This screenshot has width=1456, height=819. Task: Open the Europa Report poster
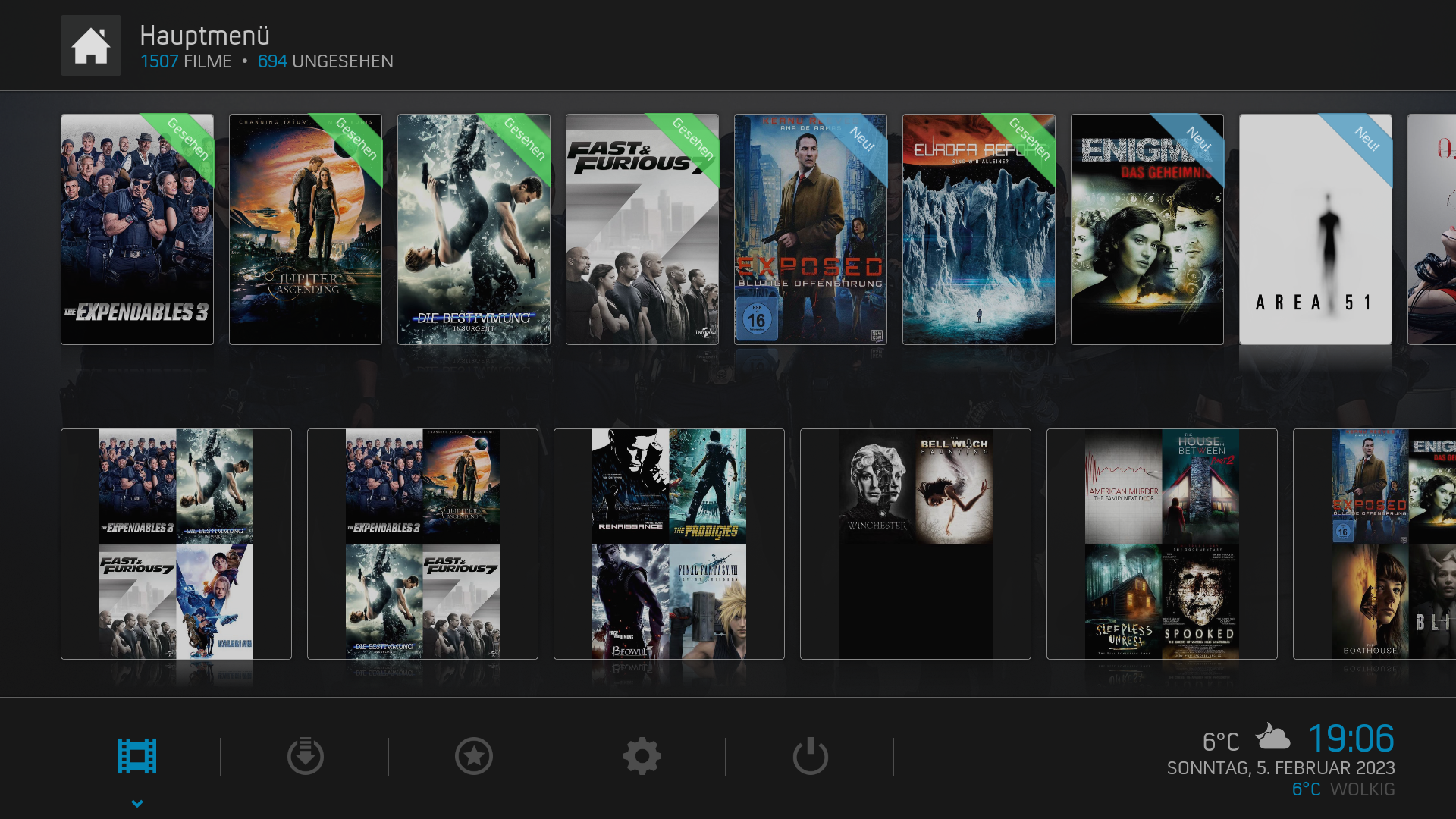coord(979,229)
